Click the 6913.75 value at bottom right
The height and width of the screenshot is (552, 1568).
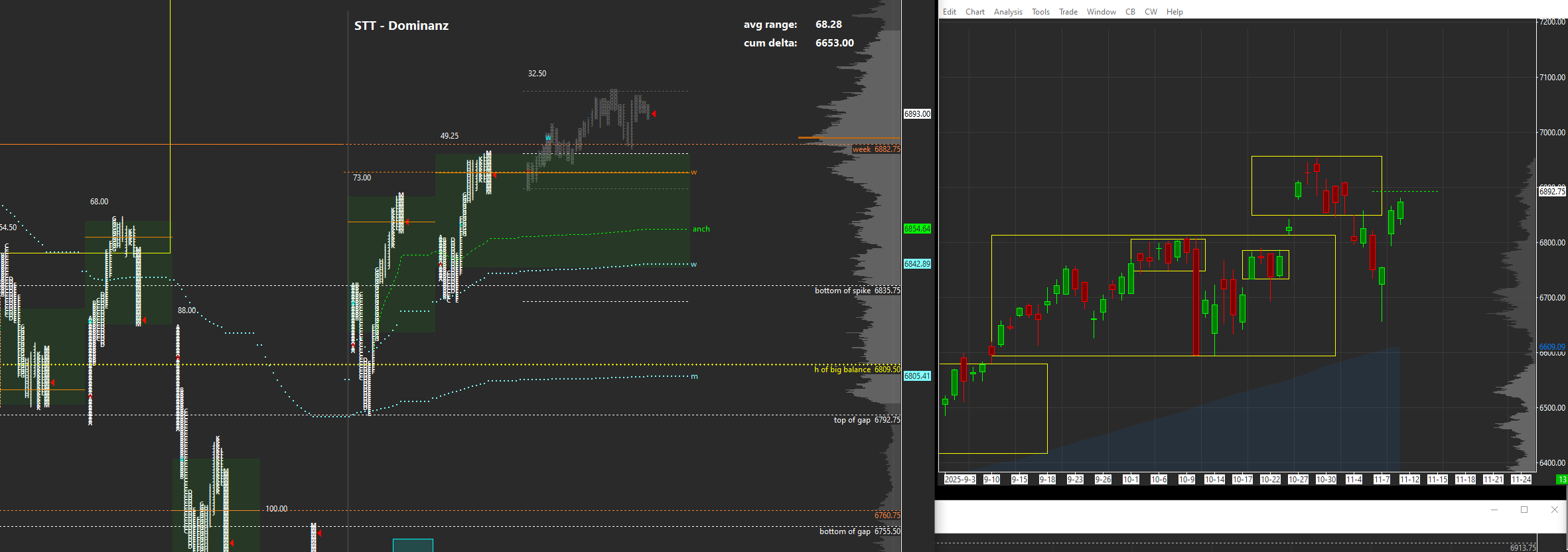(1523, 547)
